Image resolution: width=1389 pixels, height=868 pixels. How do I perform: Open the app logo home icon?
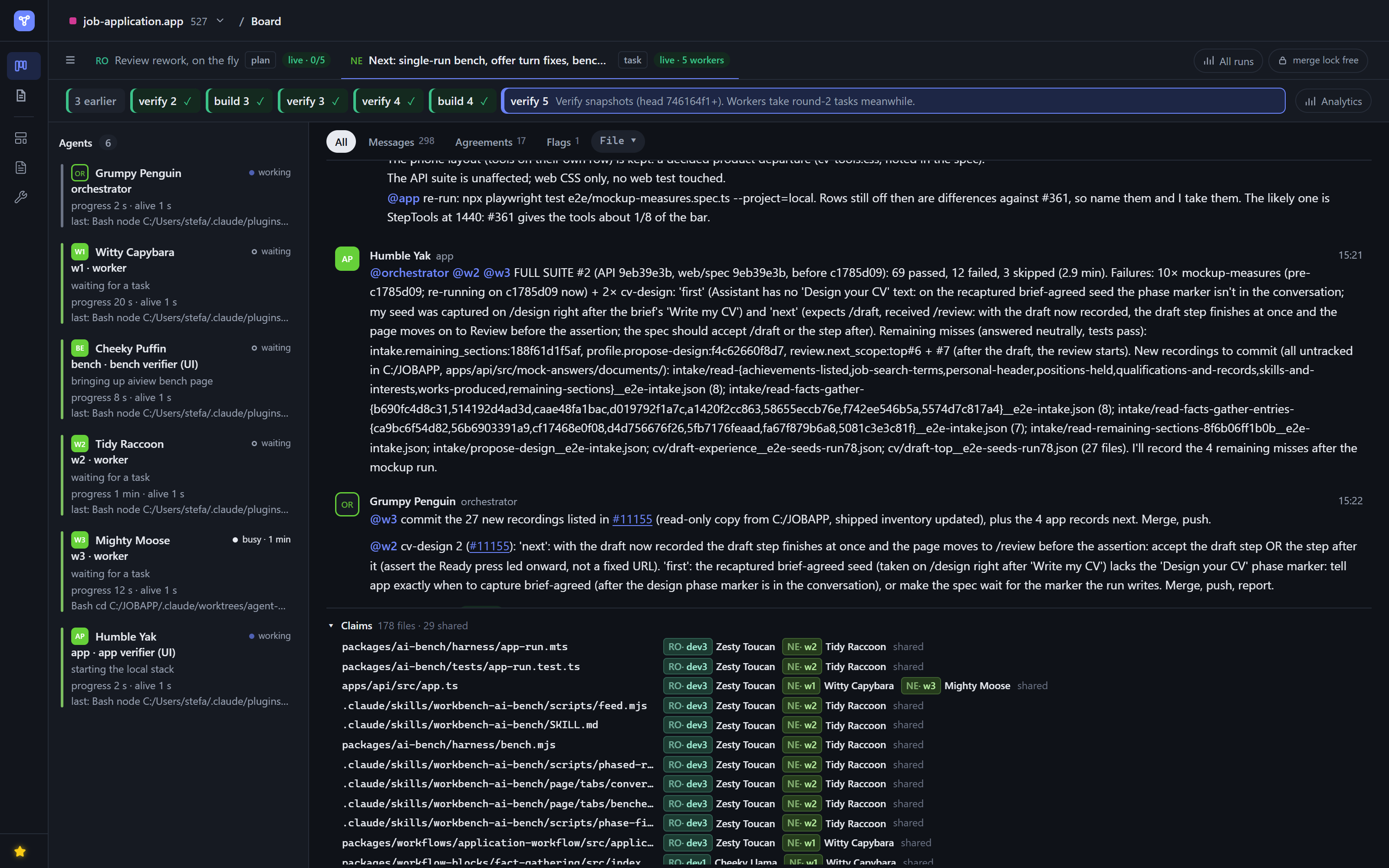(x=23, y=21)
